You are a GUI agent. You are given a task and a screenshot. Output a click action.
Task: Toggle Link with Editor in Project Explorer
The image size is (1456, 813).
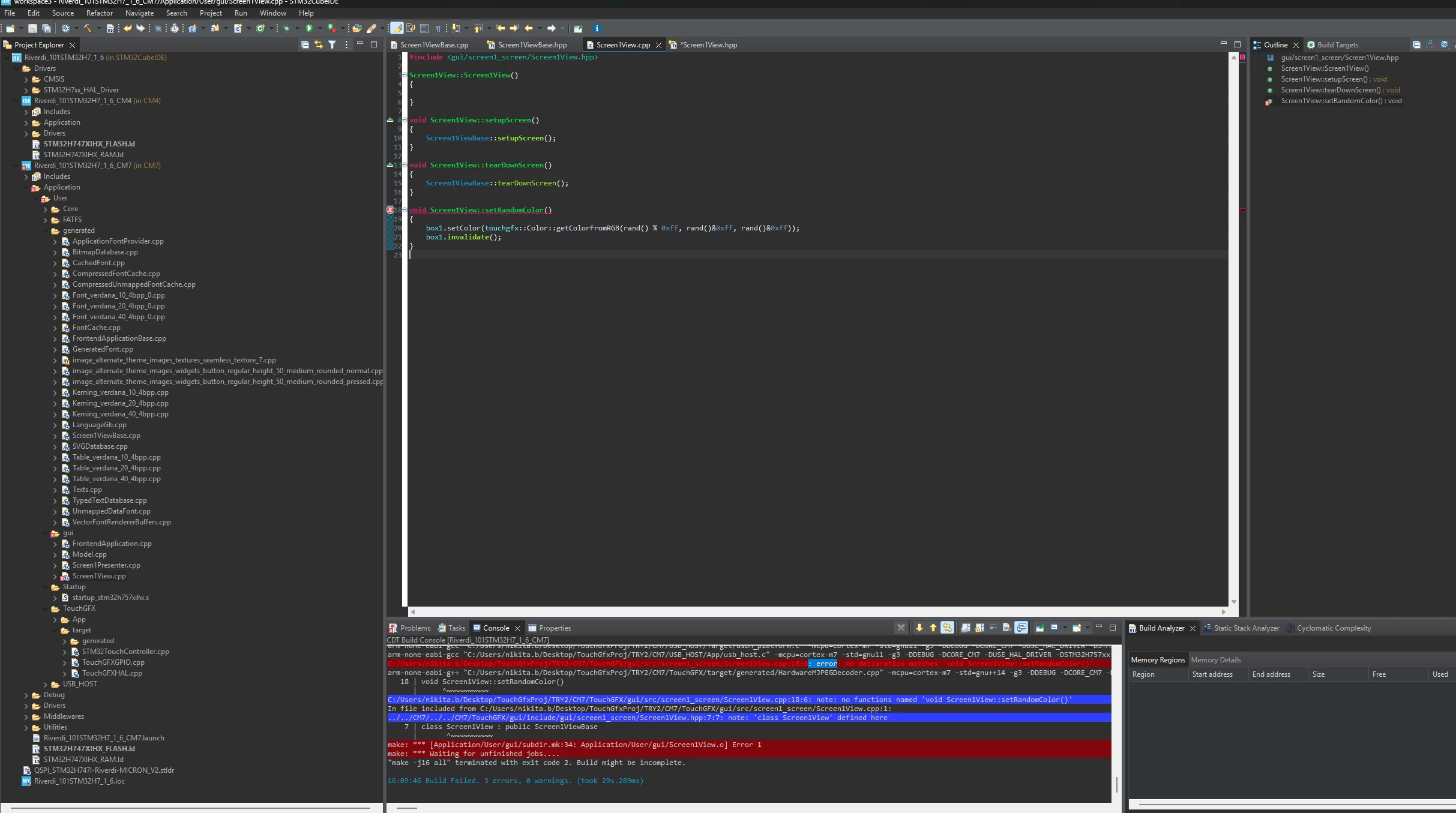click(x=319, y=44)
